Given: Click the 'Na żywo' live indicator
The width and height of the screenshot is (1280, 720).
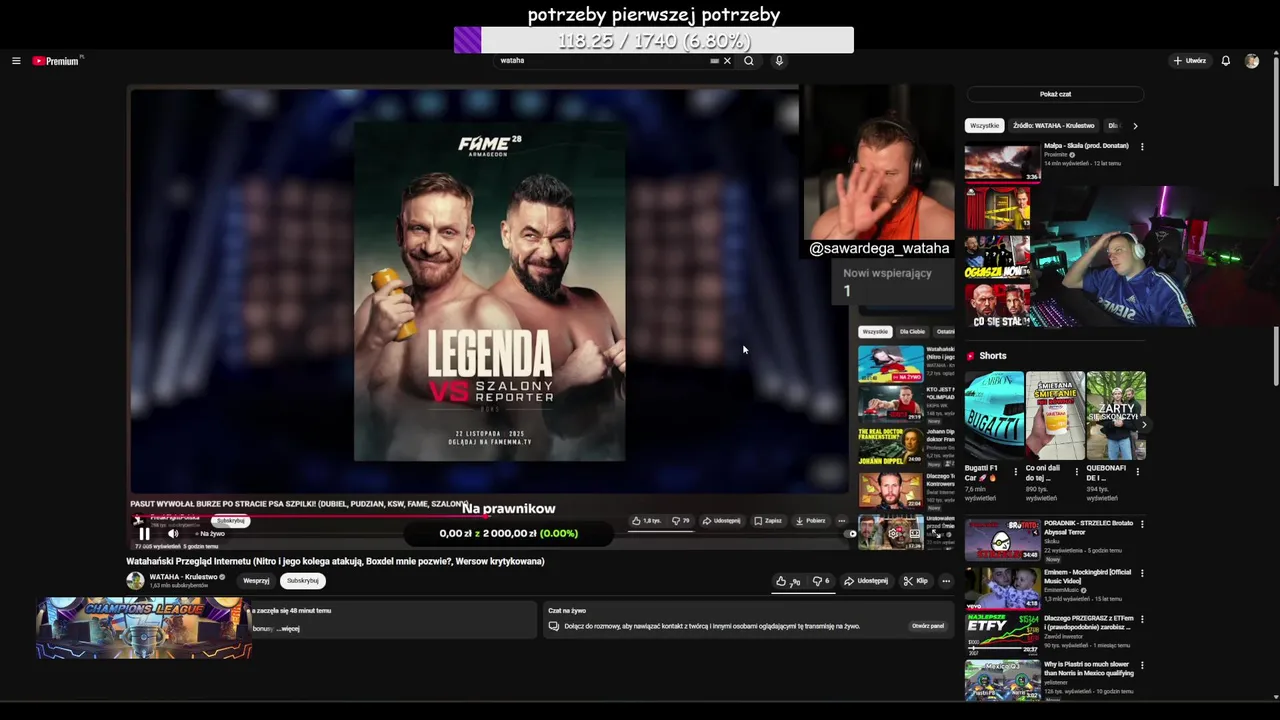Looking at the screenshot, I should click(209, 534).
